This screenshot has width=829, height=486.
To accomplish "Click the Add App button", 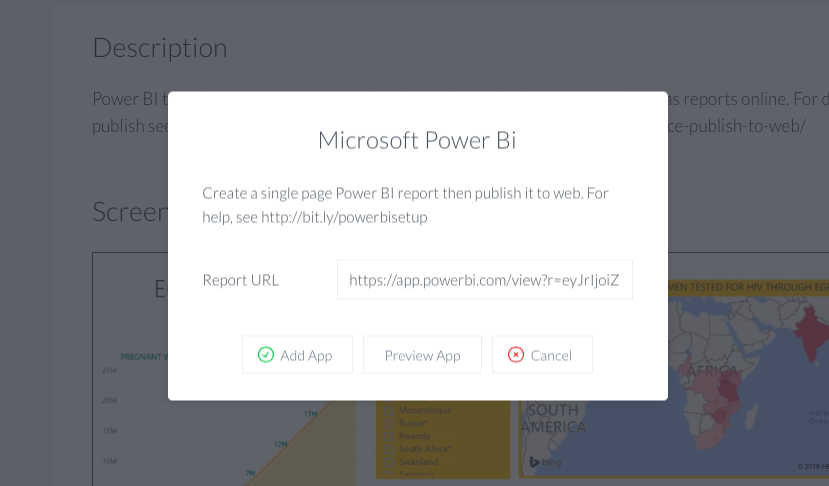I will pyautogui.click(x=297, y=355).
